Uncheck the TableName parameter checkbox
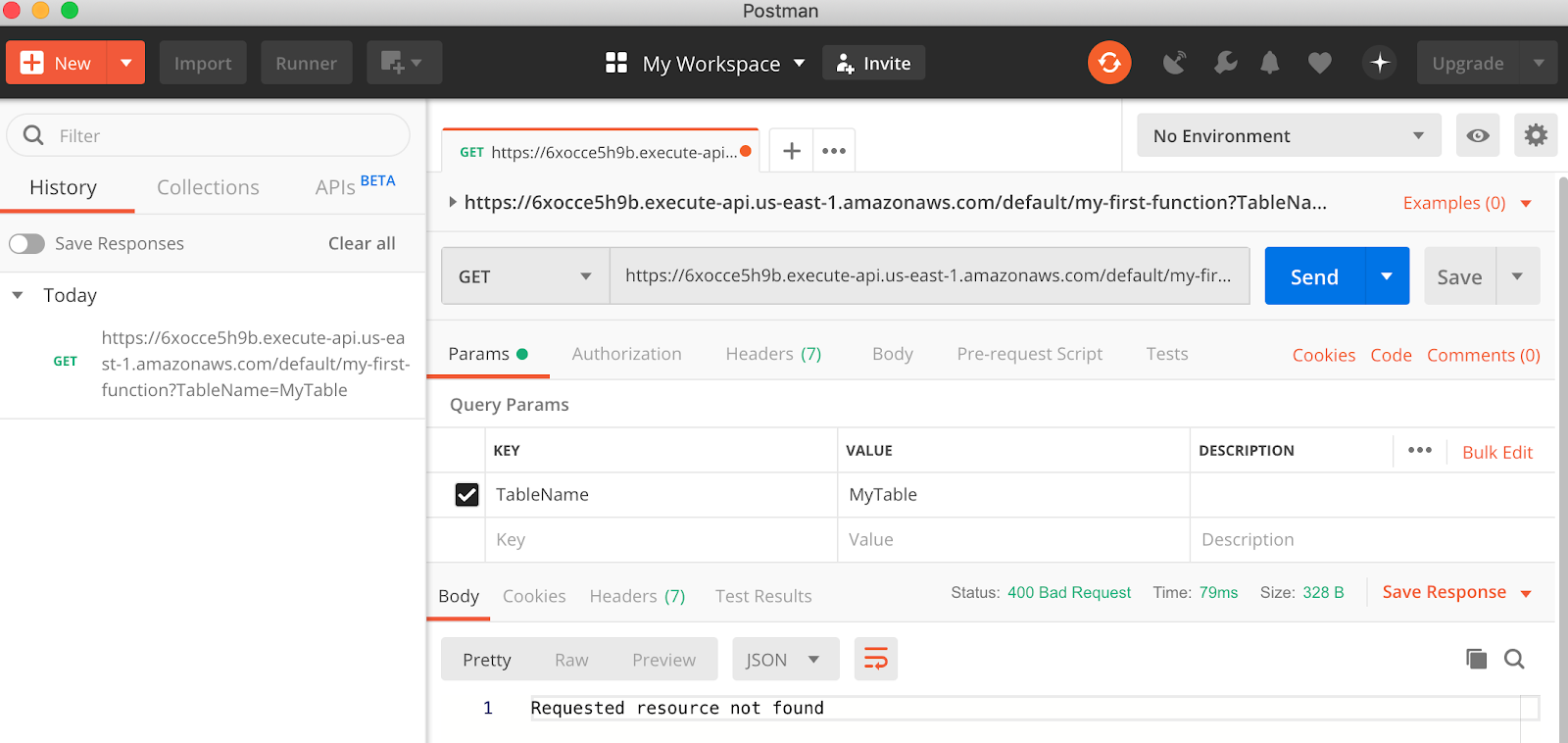 (467, 495)
